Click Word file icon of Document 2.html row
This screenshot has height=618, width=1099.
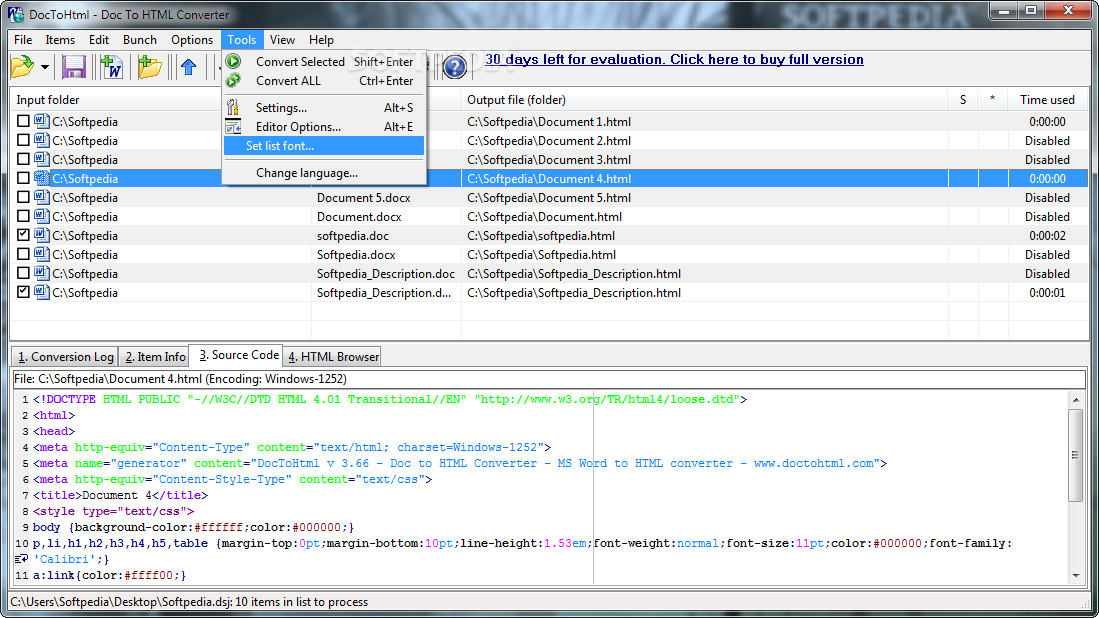(x=41, y=140)
